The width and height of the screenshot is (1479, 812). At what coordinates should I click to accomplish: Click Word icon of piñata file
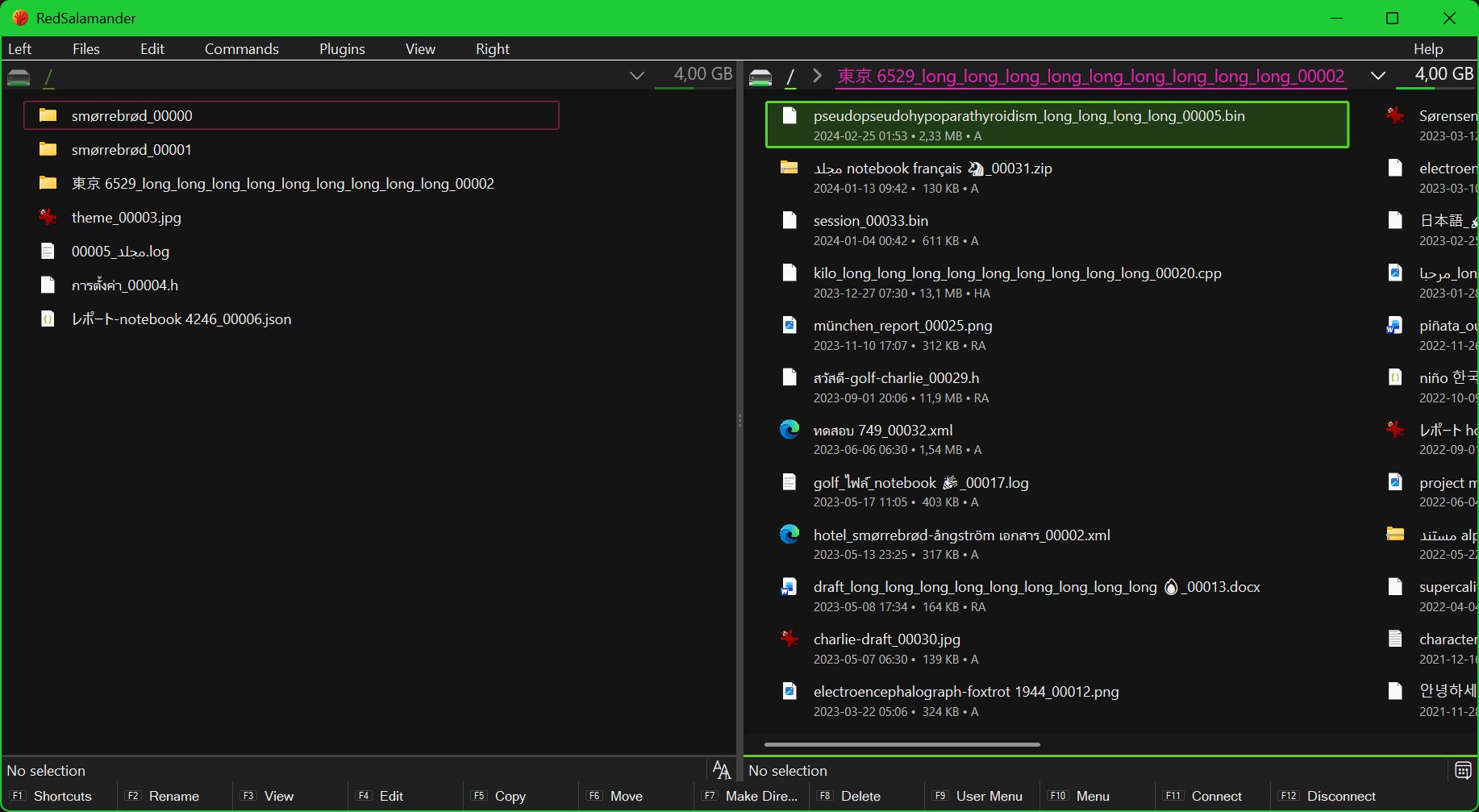click(1394, 325)
